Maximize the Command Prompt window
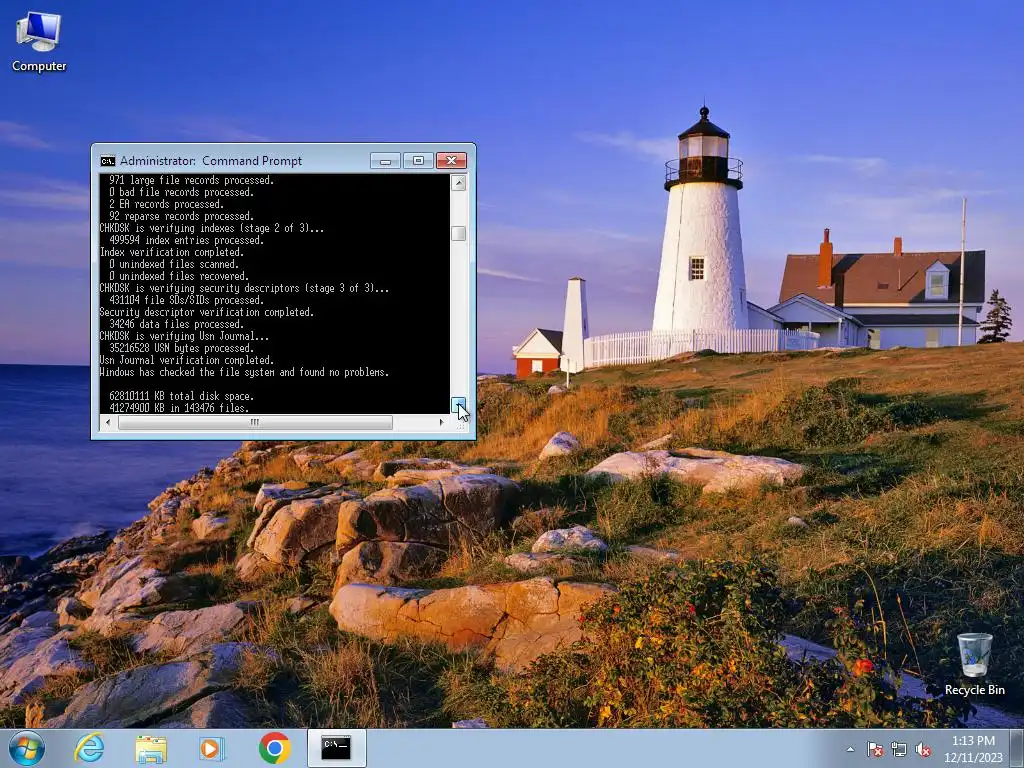Viewport: 1024px width, 768px height. [418, 161]
